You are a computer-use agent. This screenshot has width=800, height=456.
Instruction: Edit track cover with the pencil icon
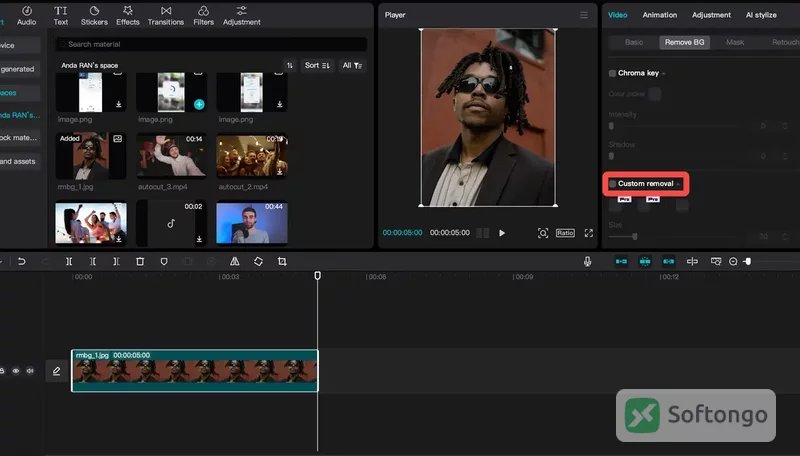[57, 371]
